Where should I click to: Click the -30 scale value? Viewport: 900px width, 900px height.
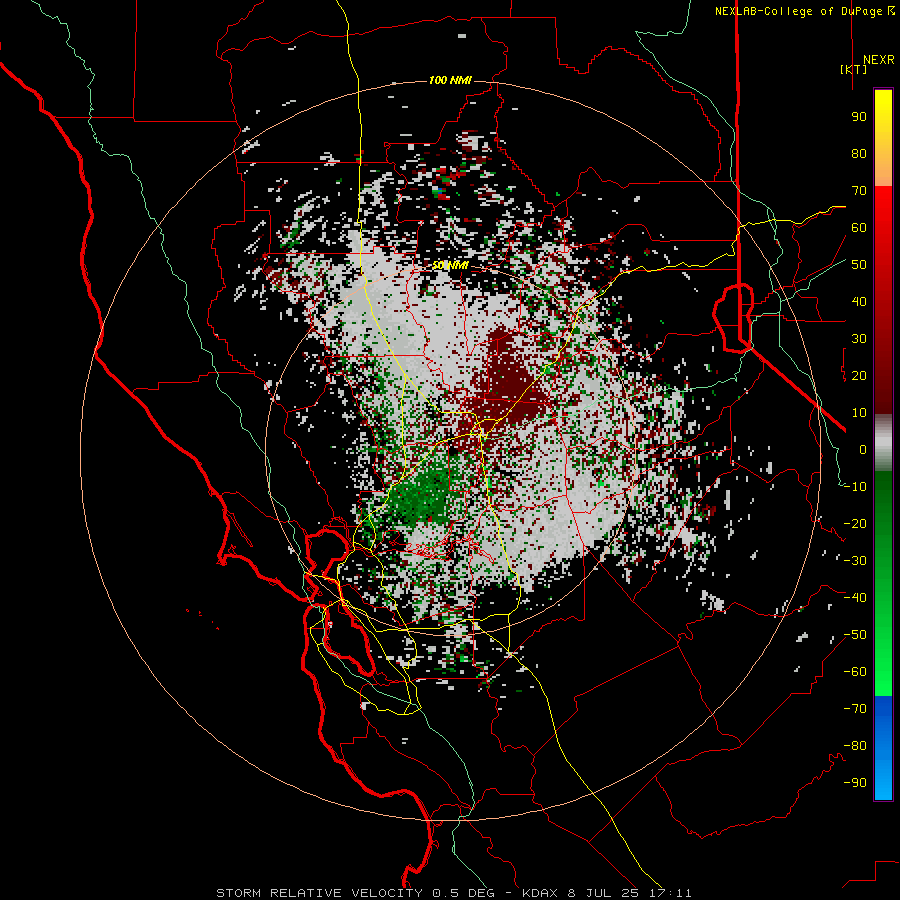(855, 561)
